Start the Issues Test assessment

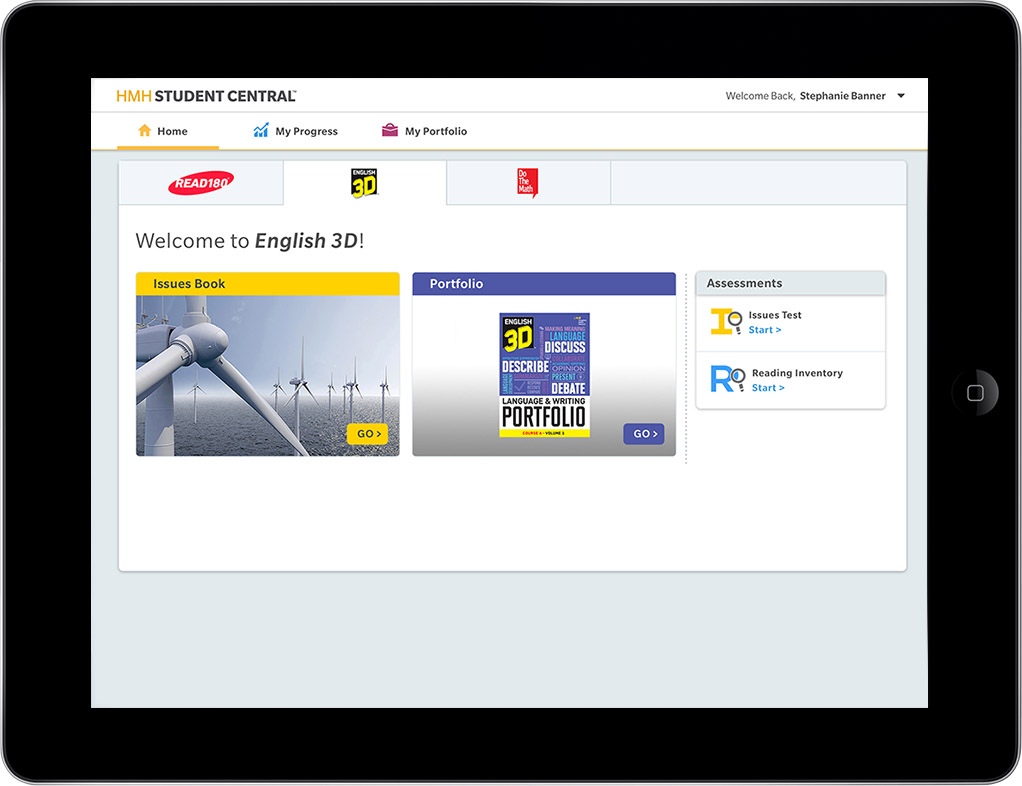coord(765,330)
